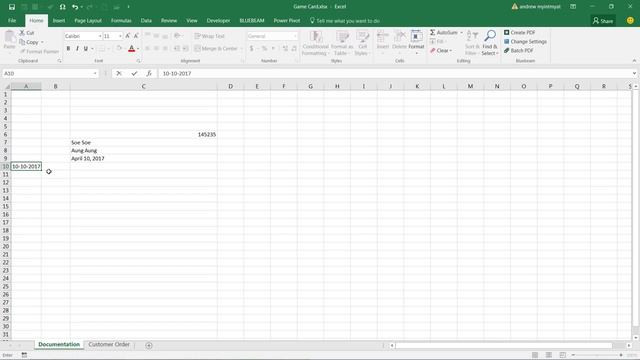Open the File menu
Viewport: 640px width, 360px height.
12,20
